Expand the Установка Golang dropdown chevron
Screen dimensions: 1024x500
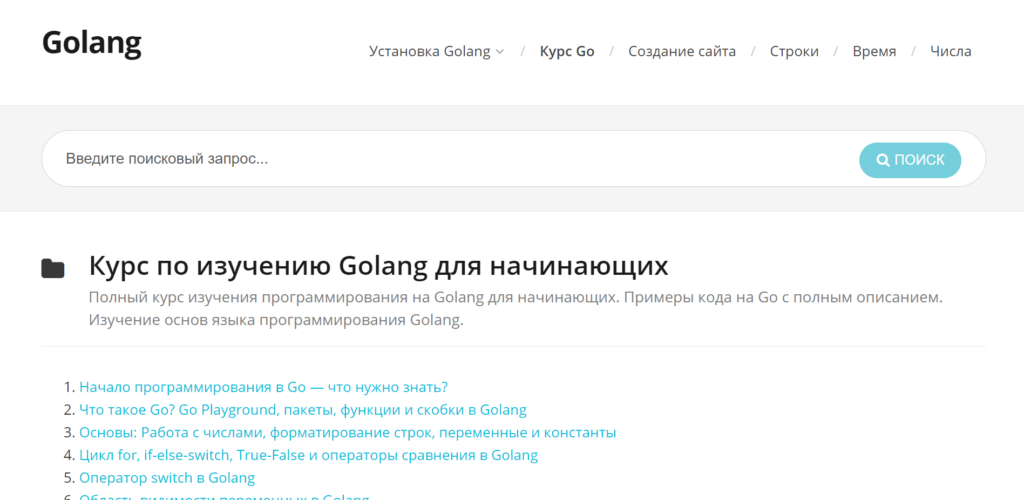(500, 52)
